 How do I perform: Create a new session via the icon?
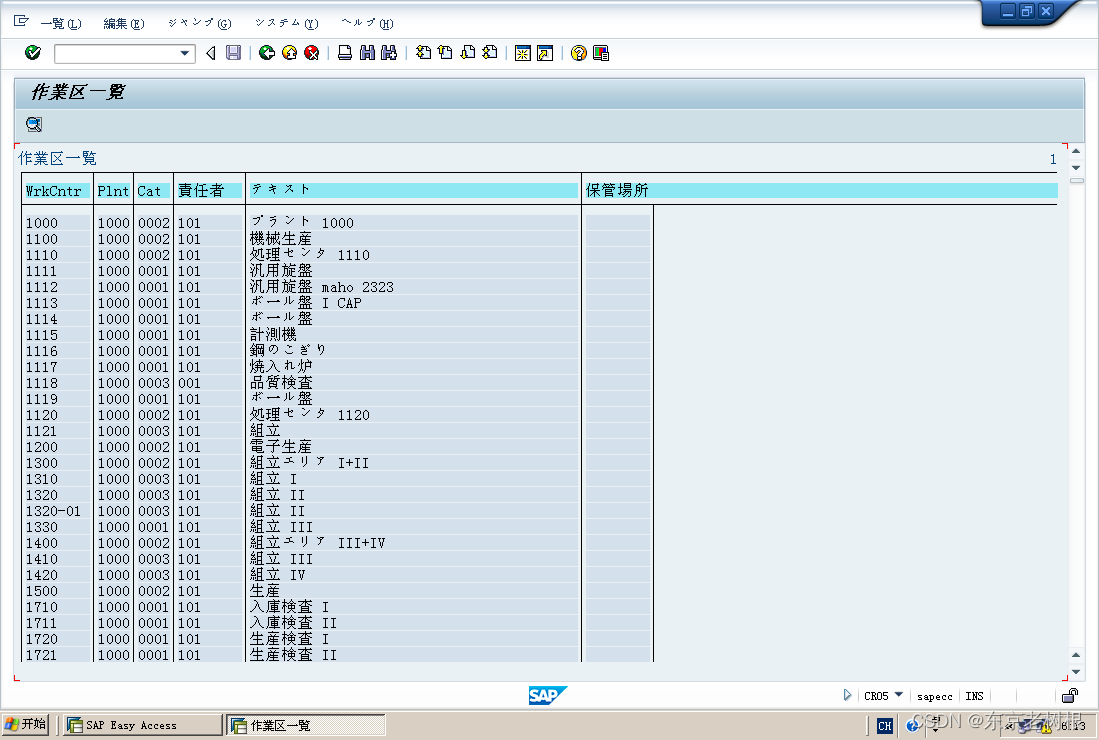[523, 52]
